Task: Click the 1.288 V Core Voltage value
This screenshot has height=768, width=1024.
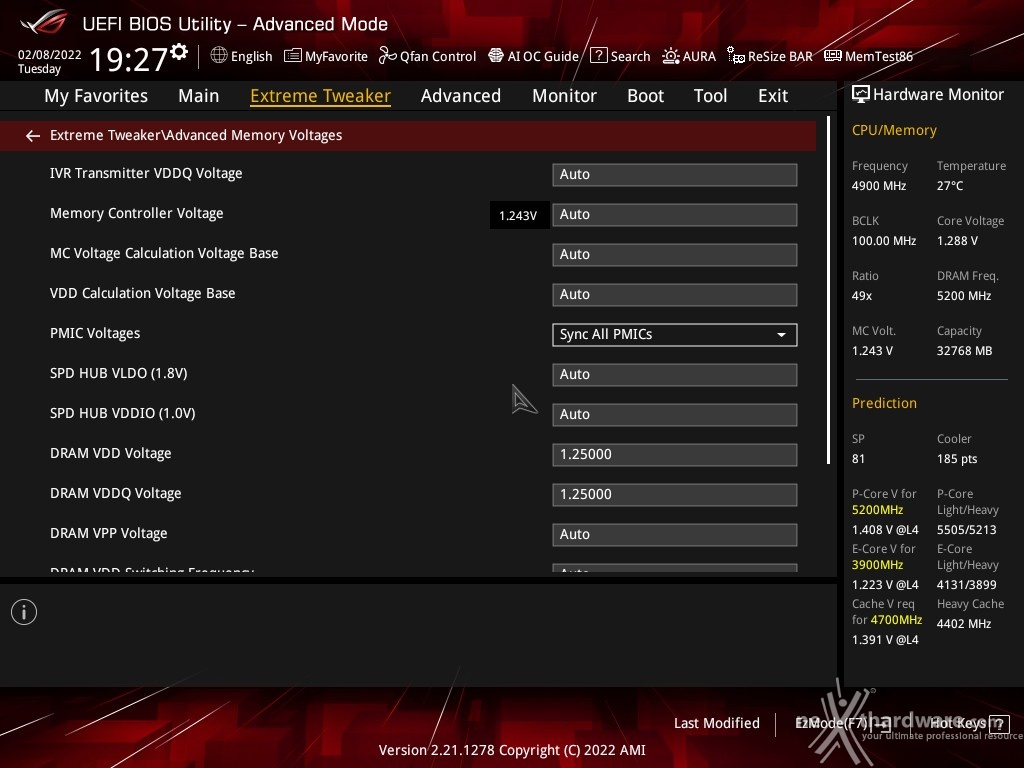Action: (957, 241)
